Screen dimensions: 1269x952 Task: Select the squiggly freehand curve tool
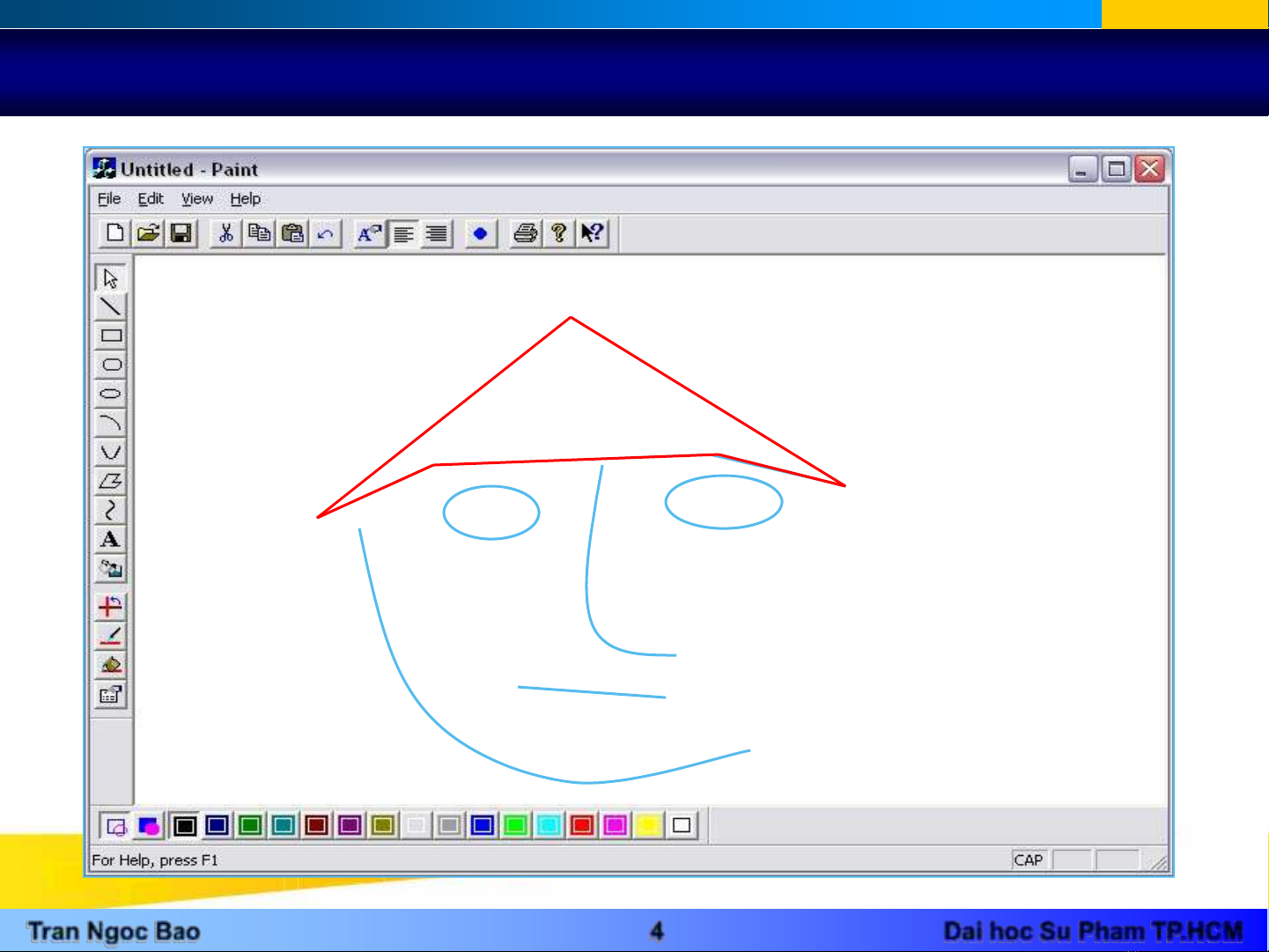pos(110,510)
